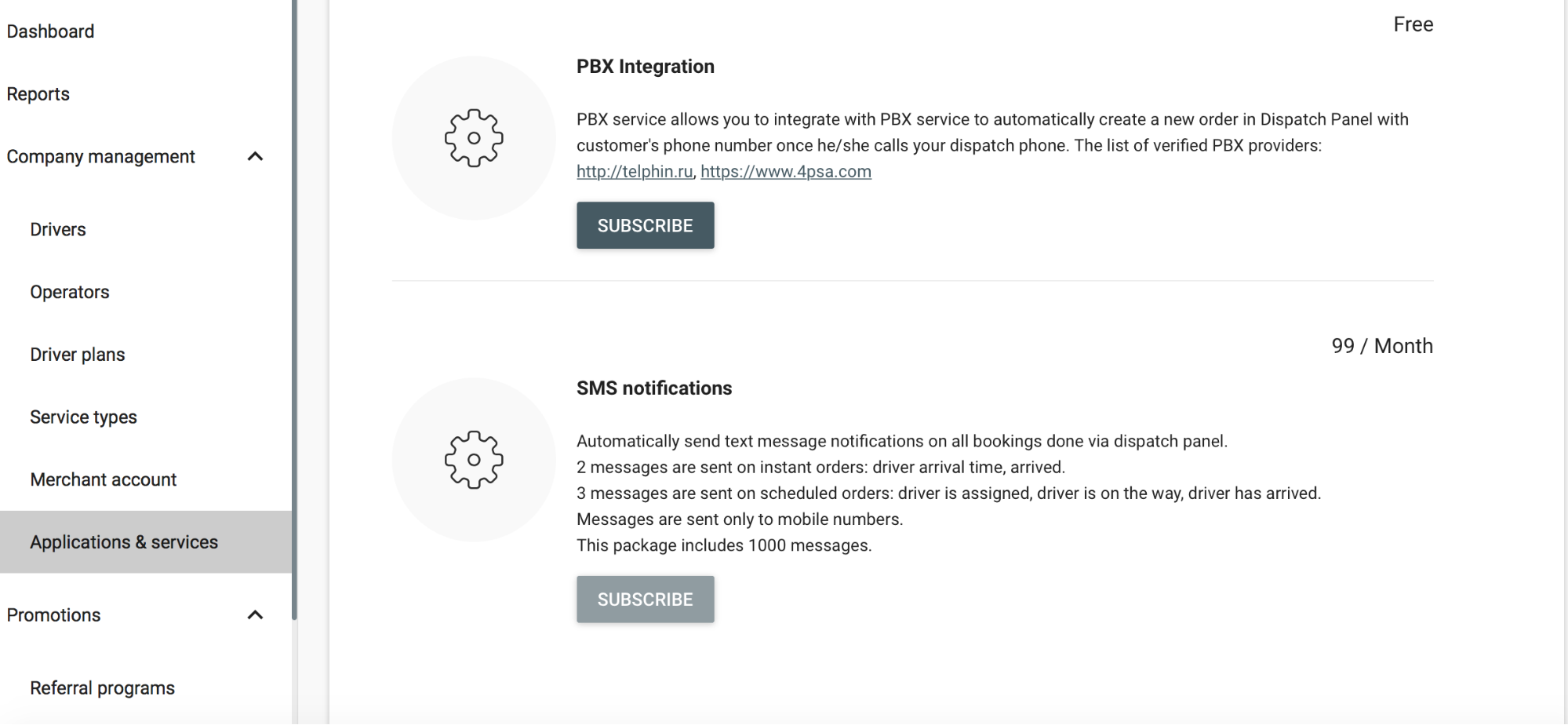Click the Promotions menu label
This screenshot has width=1568, height=725.
(x=53, y=615)
